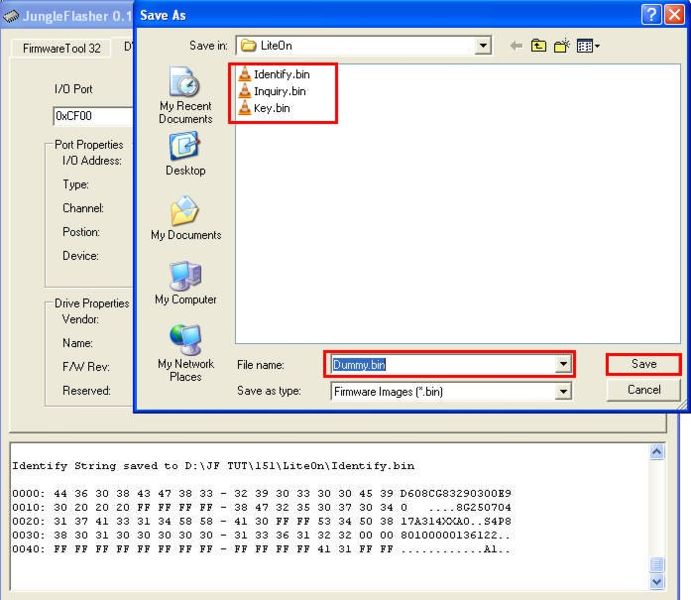Click hex dump row 0040 in log
This screenshot has height=600, width=691.
tap(262, 549)
